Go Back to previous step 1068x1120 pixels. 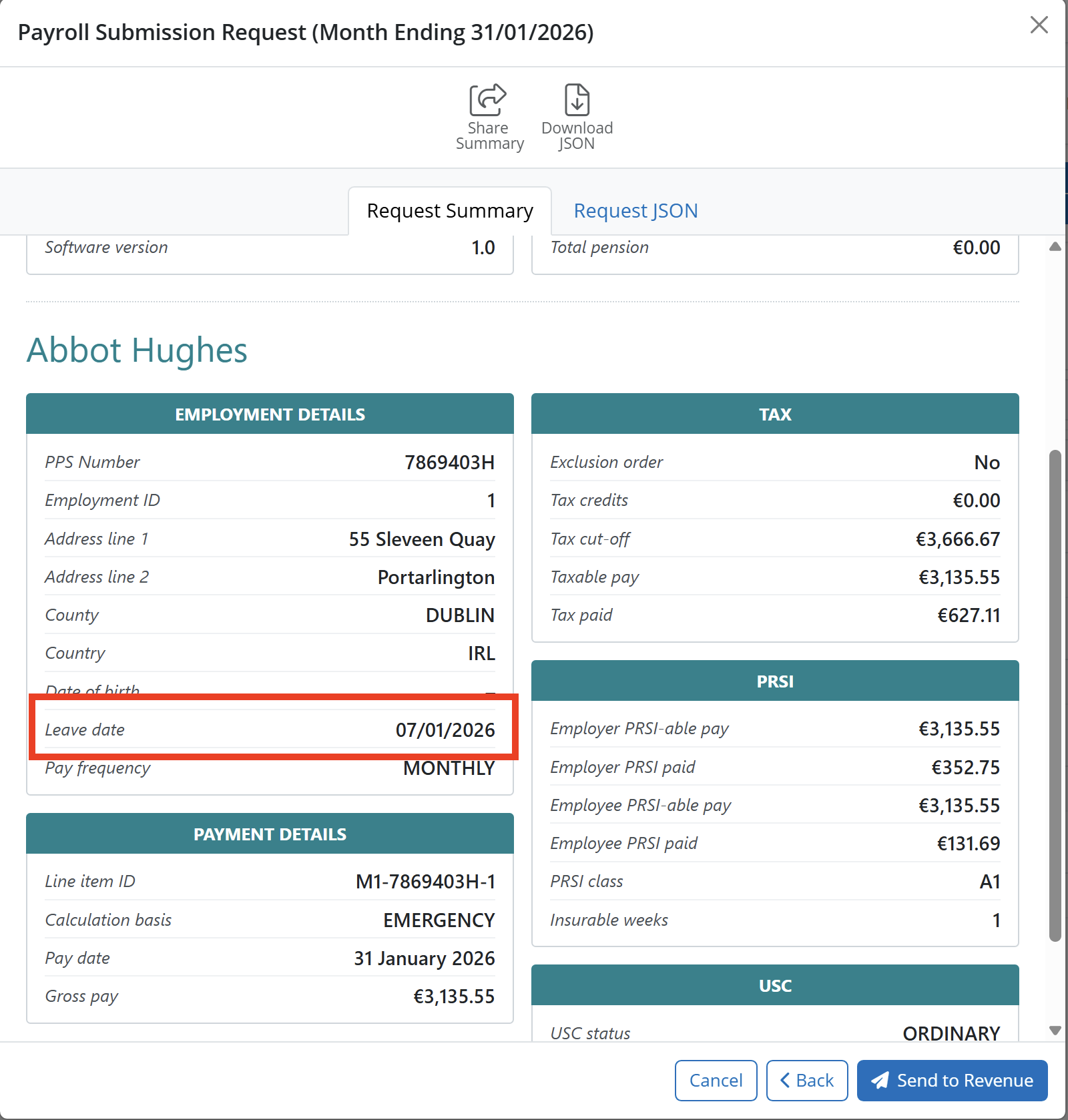[807, 1080]
